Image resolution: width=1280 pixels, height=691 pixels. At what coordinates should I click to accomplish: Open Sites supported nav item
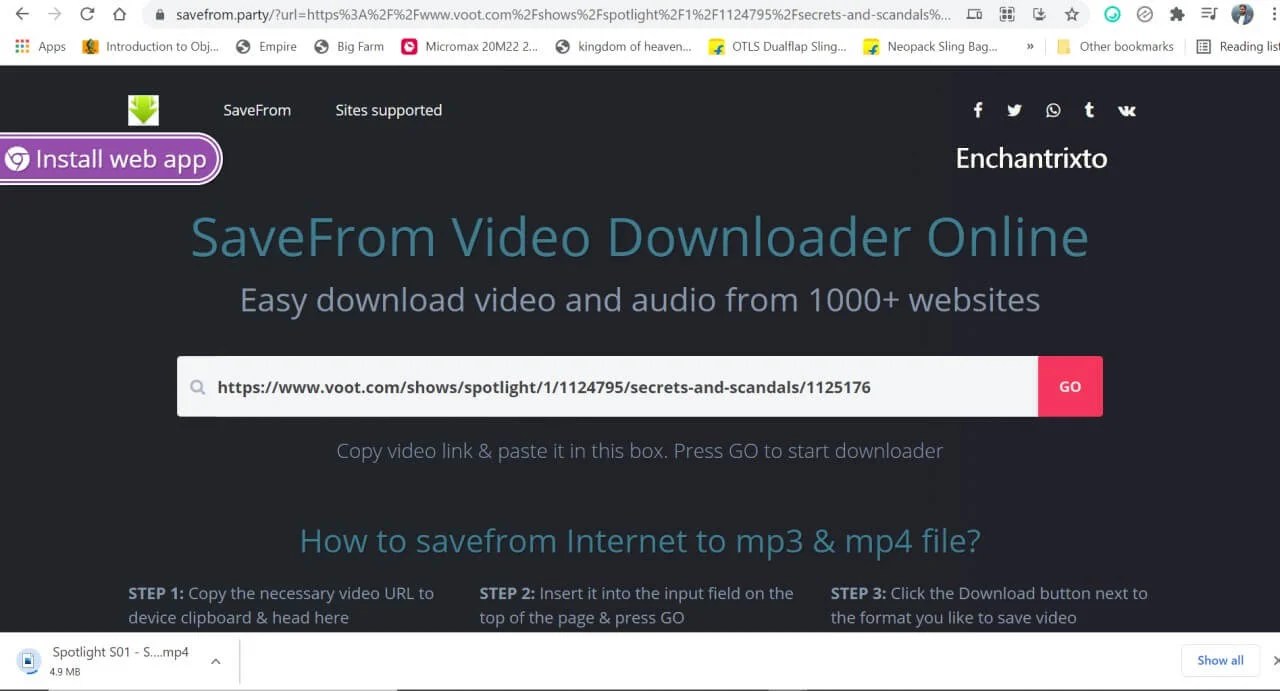click(x=388, y=110)
